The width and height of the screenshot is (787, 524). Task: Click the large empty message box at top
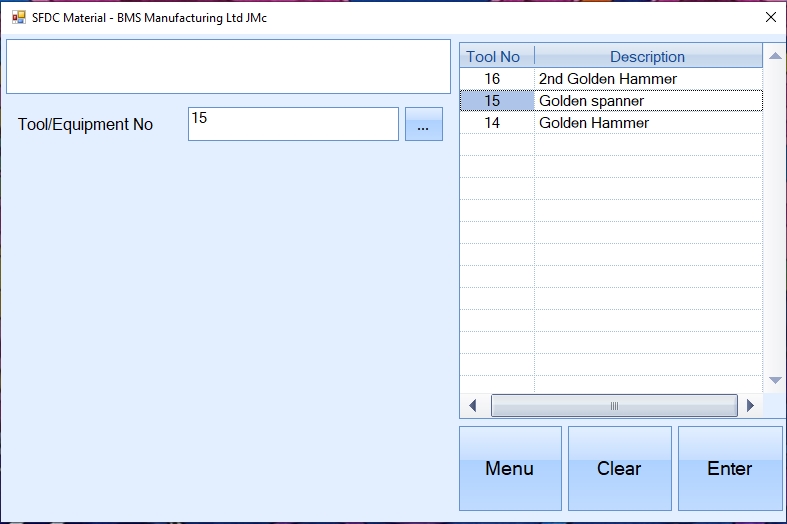coord(228,67)
